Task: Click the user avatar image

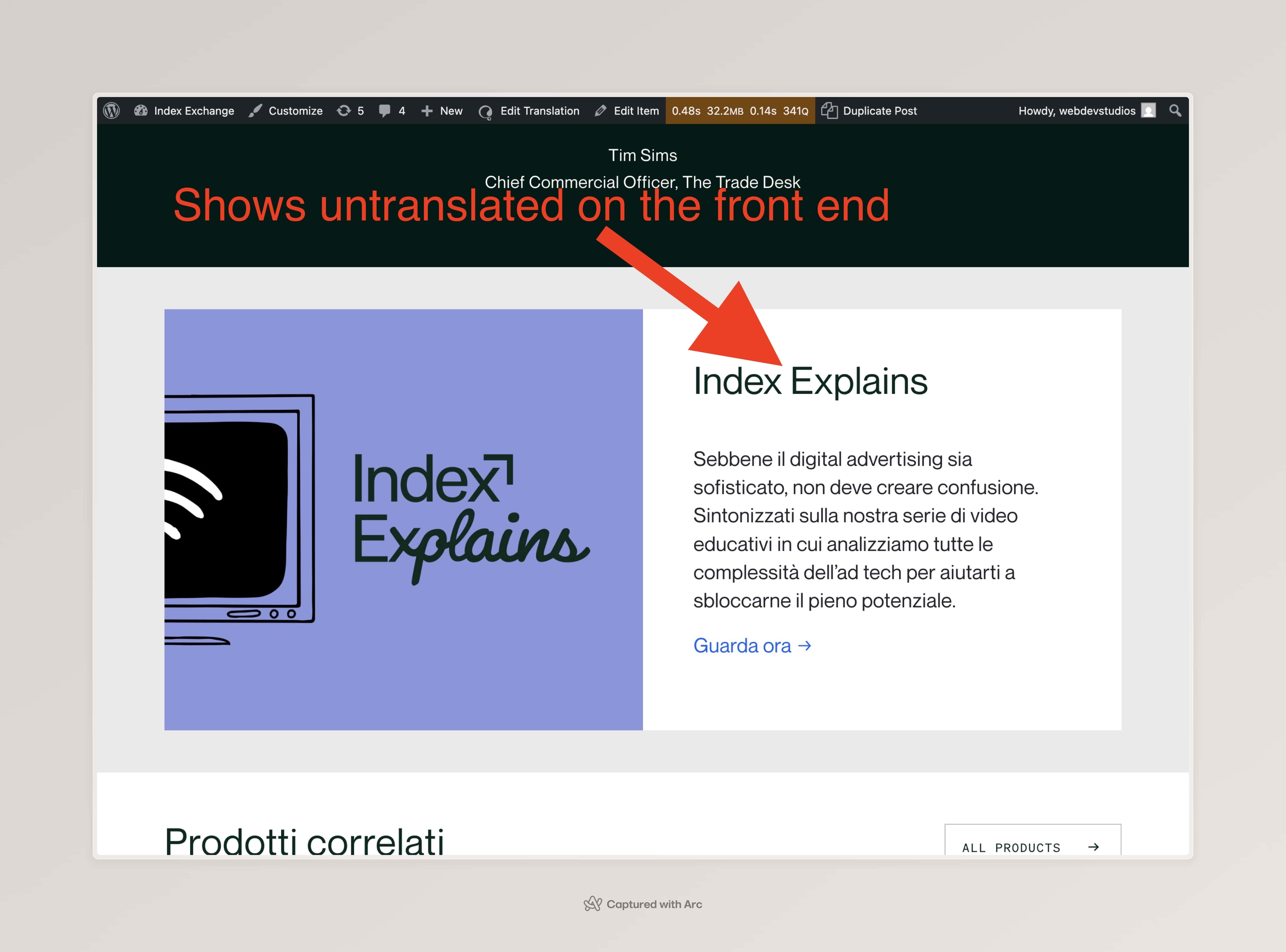Action: point(1148,111)
